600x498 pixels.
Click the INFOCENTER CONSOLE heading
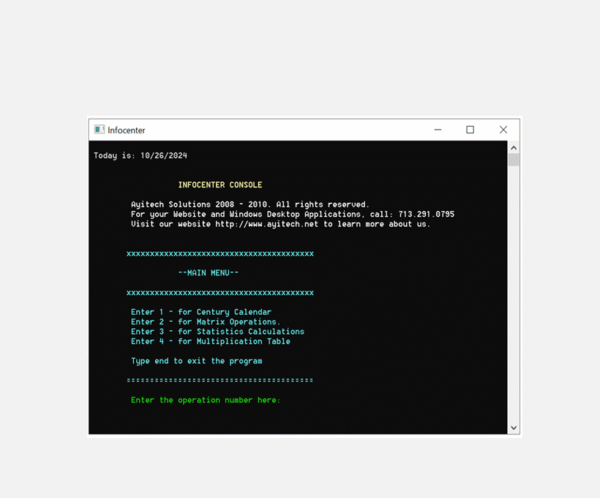[x=220, y=185]
